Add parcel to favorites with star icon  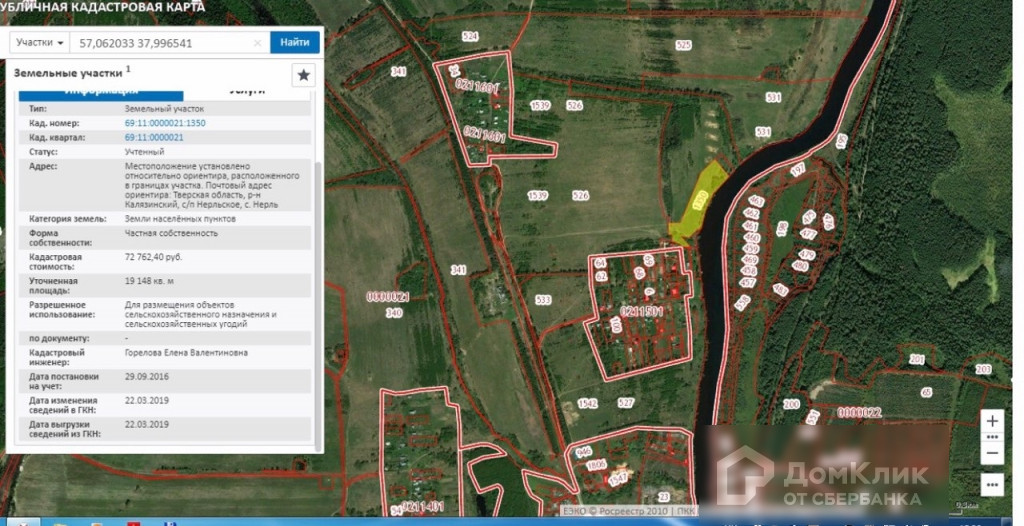[304, 75]
